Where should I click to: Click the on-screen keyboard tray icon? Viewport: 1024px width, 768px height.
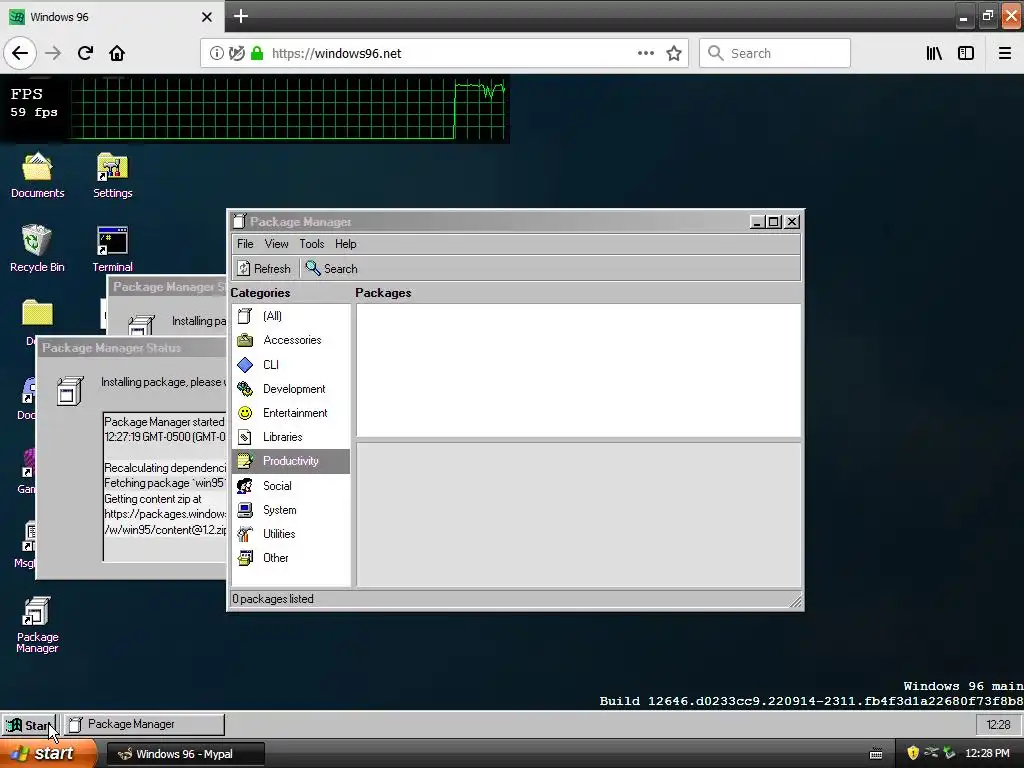(x=876, y=754)
